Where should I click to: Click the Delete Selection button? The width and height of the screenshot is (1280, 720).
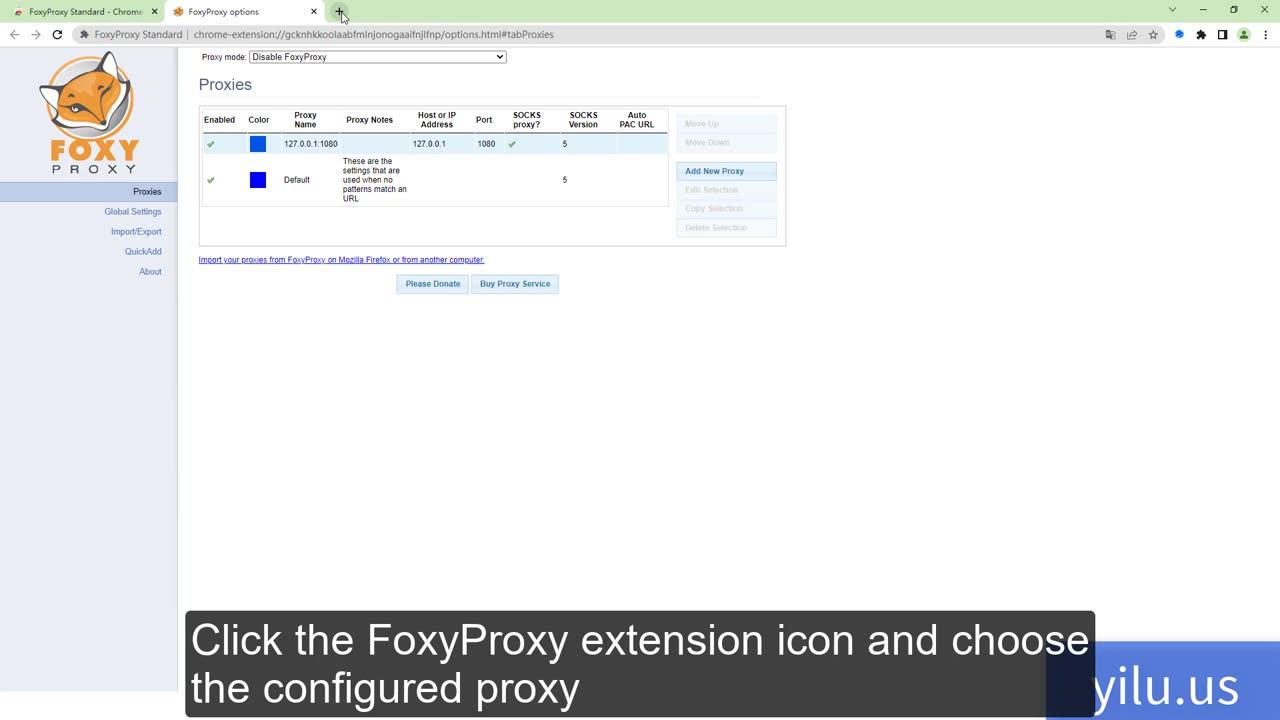click(x=726, y=228)
